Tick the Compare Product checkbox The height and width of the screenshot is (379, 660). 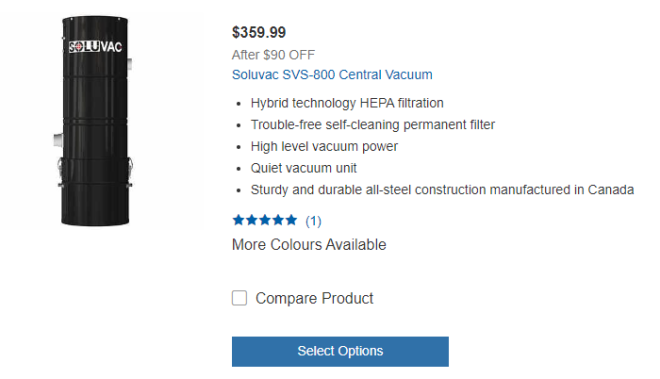239,298
